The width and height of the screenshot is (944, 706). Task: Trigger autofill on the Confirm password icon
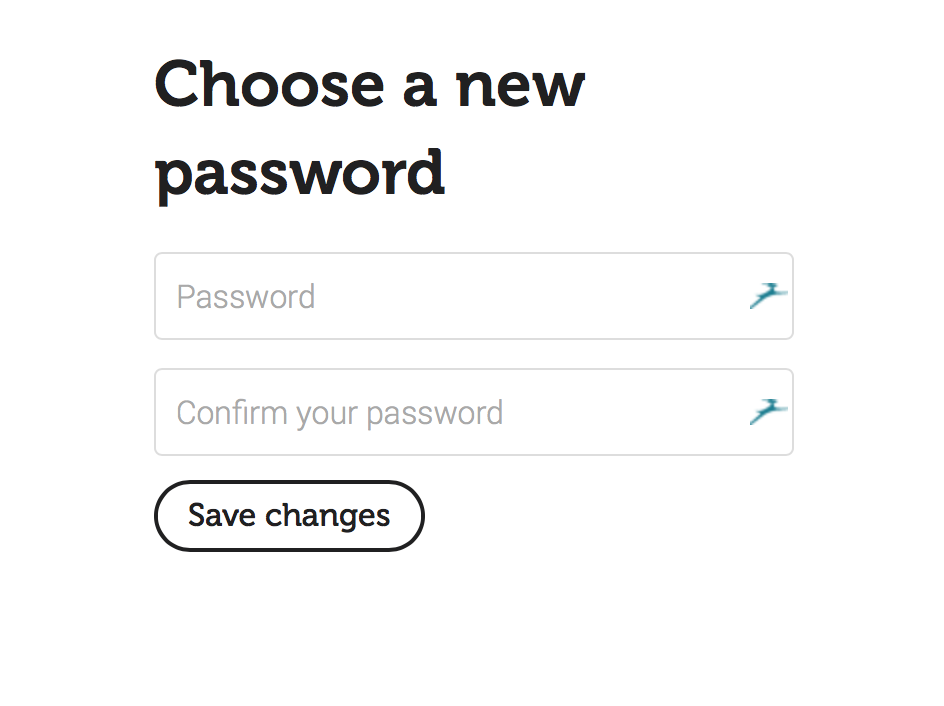(x=767, y=412)
